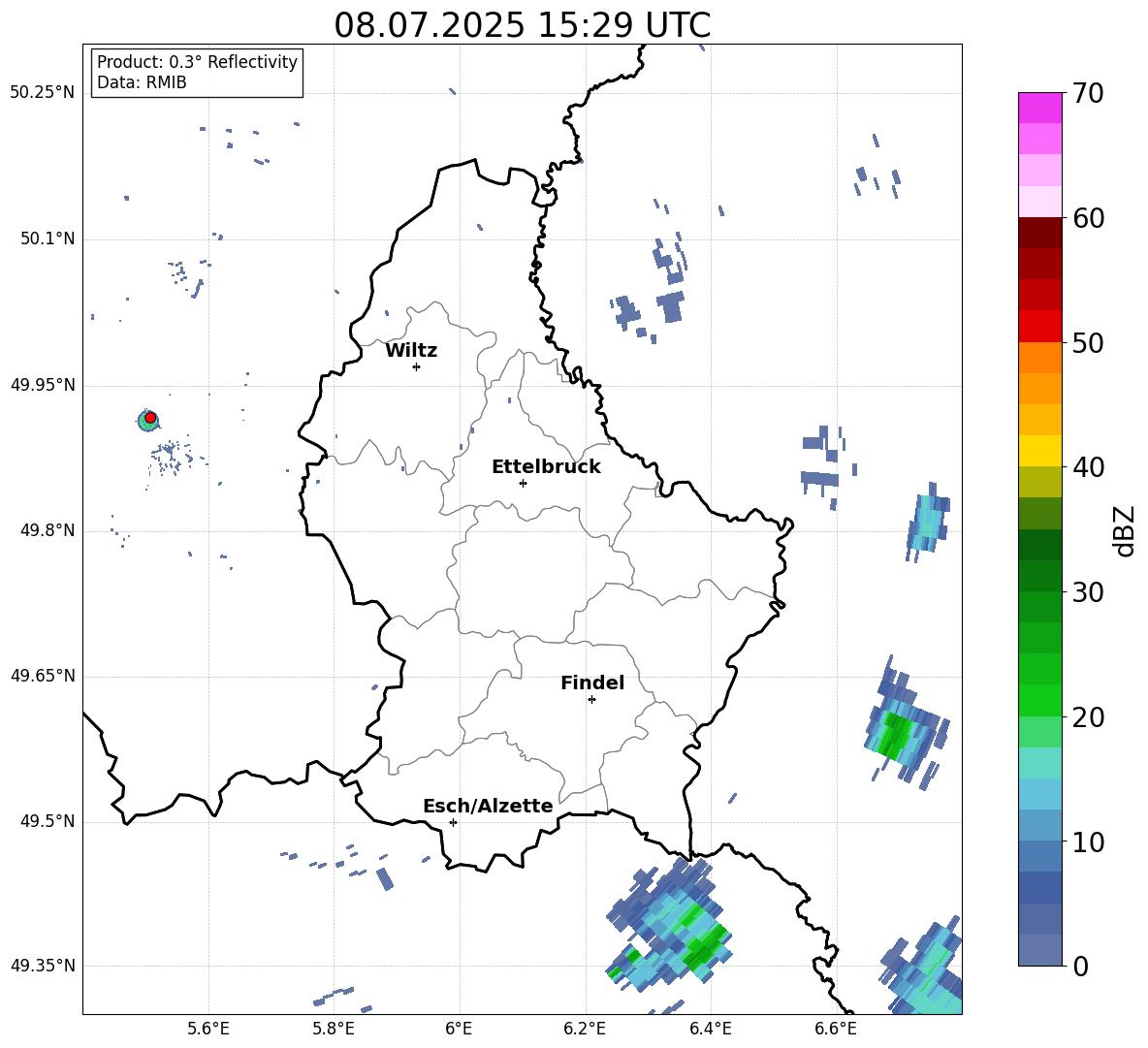Click the 20 tick on colorbar
Screen dimensions: 1148x1048
[x=1087, y=717]
